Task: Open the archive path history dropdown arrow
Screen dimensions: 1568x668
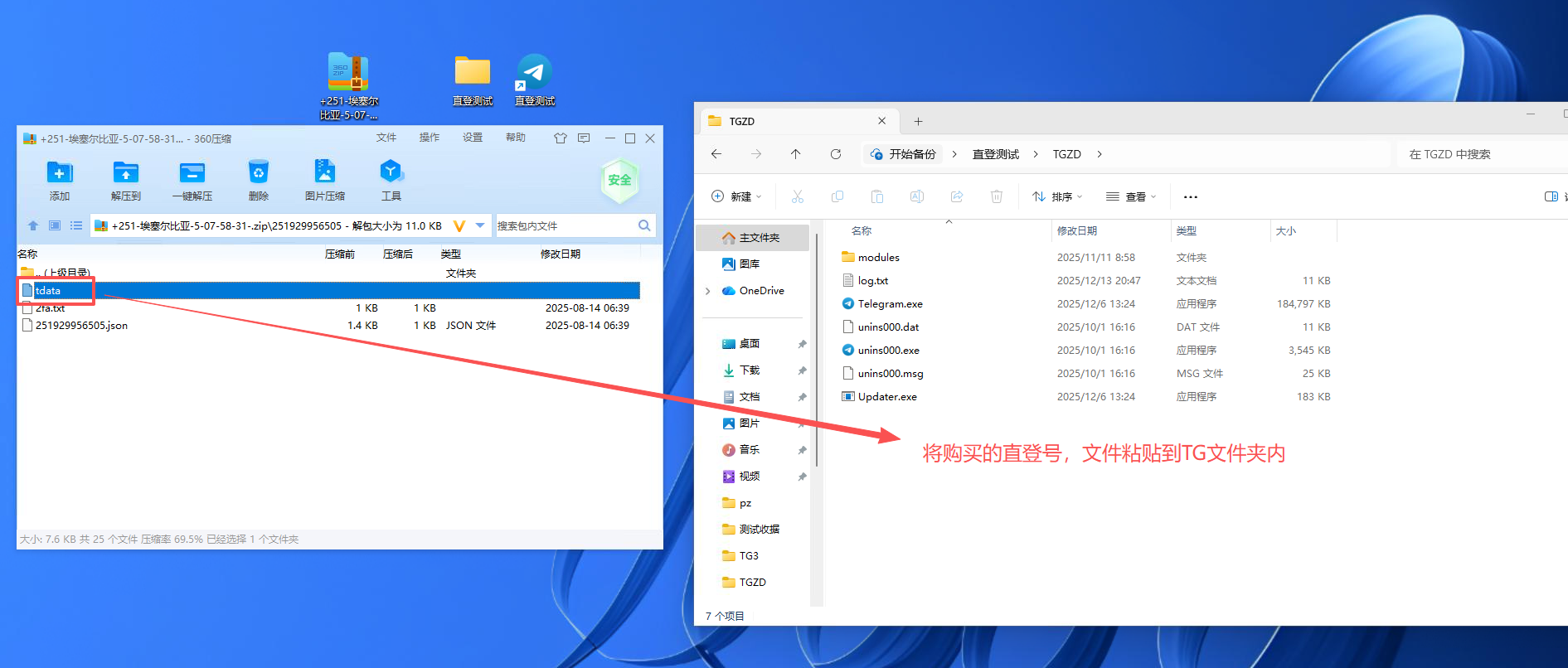Action: (x=480, y=225)
